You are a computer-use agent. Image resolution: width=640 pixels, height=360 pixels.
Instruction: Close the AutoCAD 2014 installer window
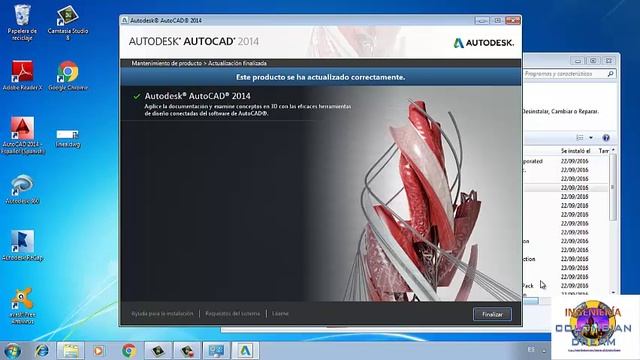tap(513, 20)
